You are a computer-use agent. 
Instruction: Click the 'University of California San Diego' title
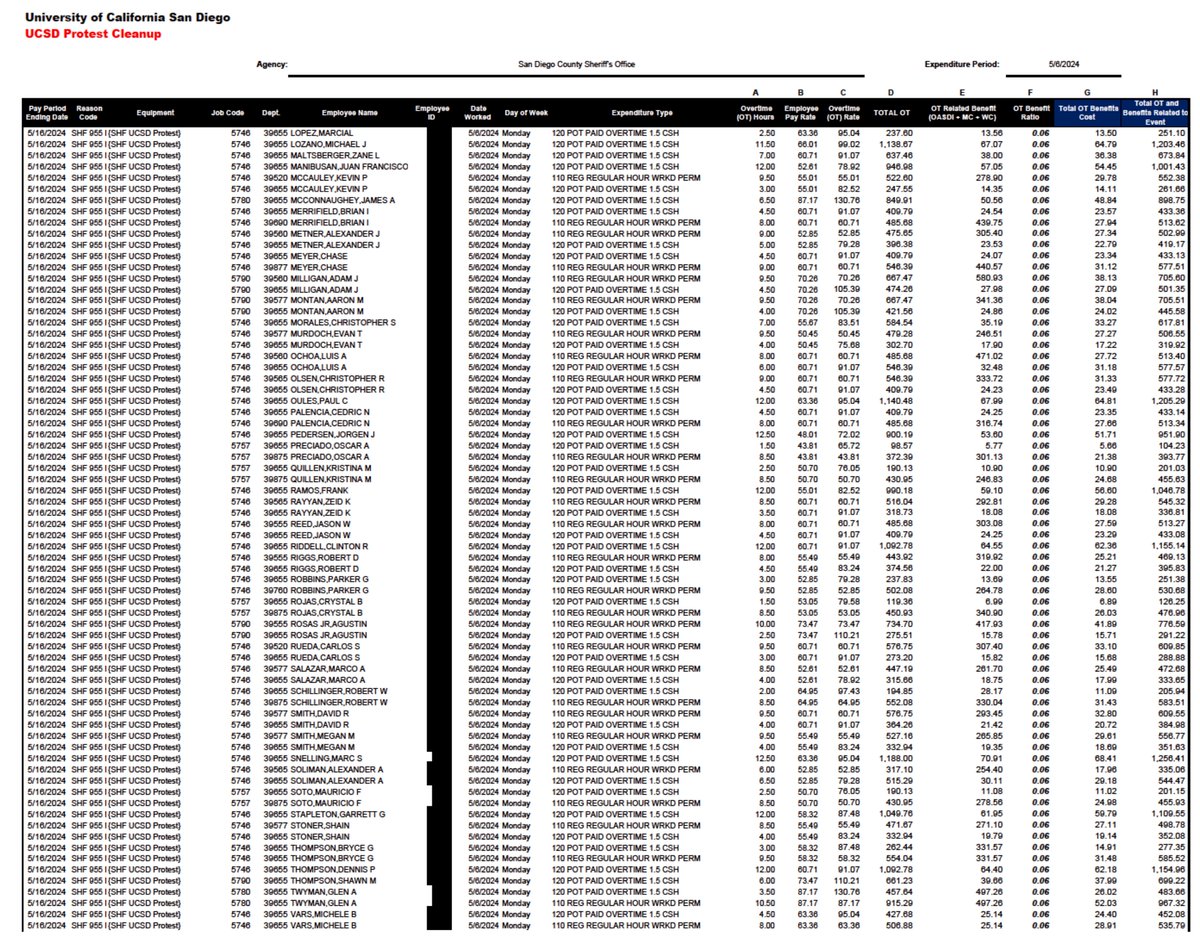point(126,17)
